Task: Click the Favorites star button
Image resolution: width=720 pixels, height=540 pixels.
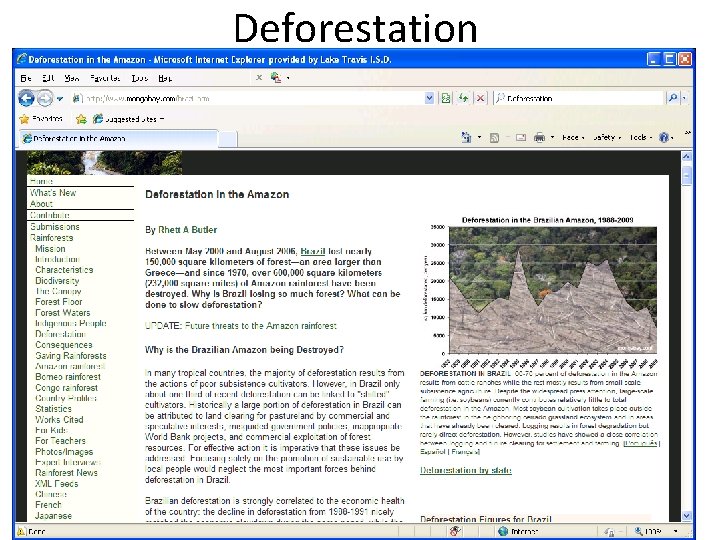Action: (x=41, y=119)
